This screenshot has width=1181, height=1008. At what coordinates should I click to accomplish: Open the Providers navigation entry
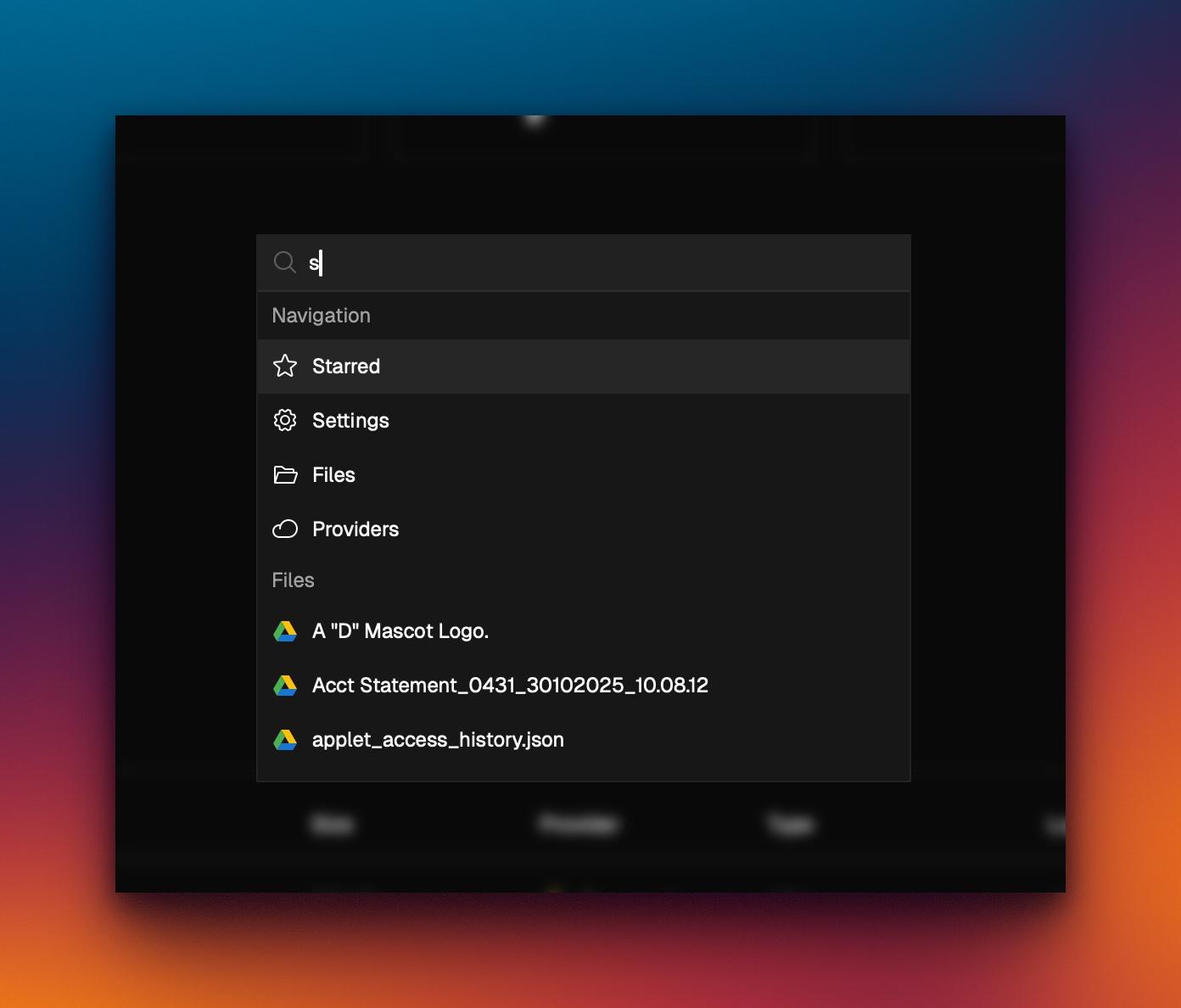(x=355, y=529)
